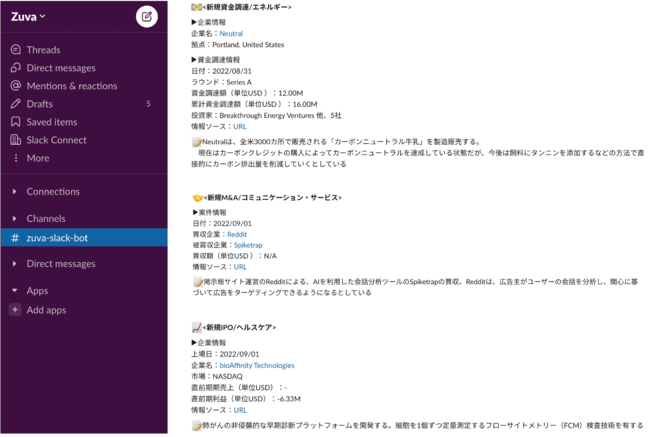Image resolution: width=650 pixels, height=437 pixels.
Task: Open the Spiketrap company link
Action: (x=248, y=245)
